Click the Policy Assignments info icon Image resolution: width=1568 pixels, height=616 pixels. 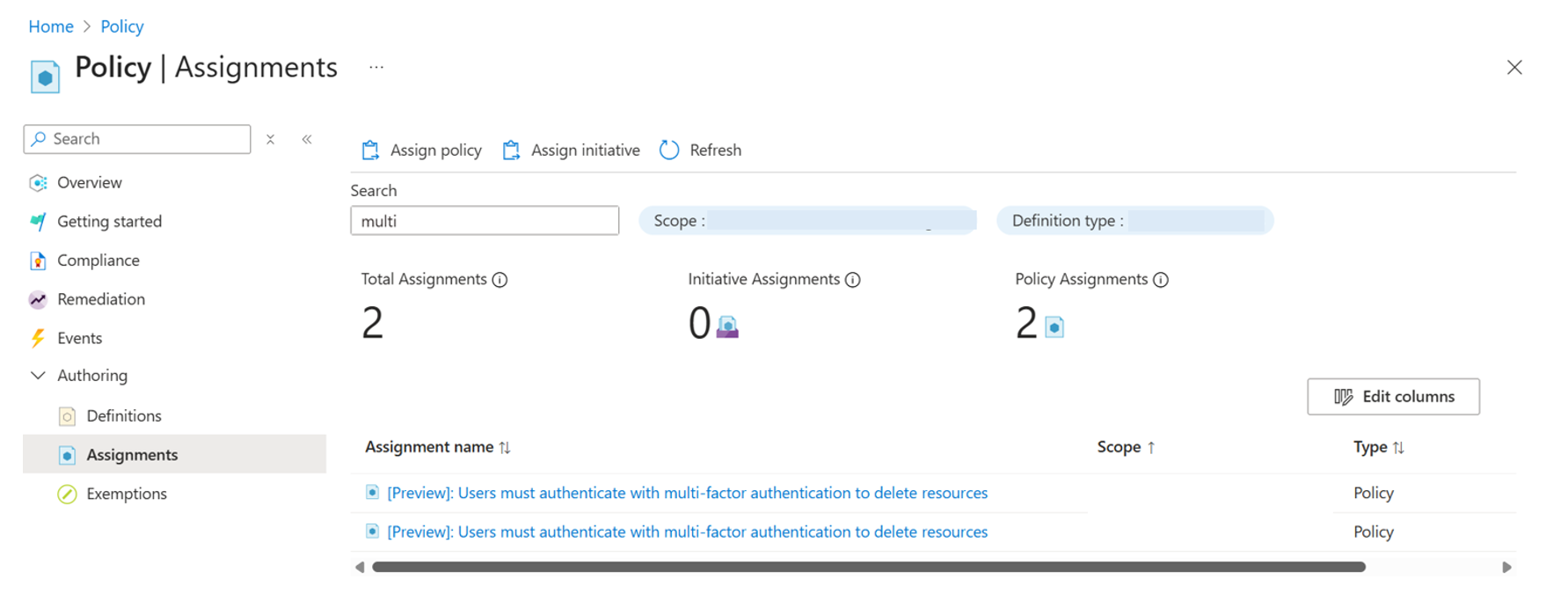click(1161, 280)
